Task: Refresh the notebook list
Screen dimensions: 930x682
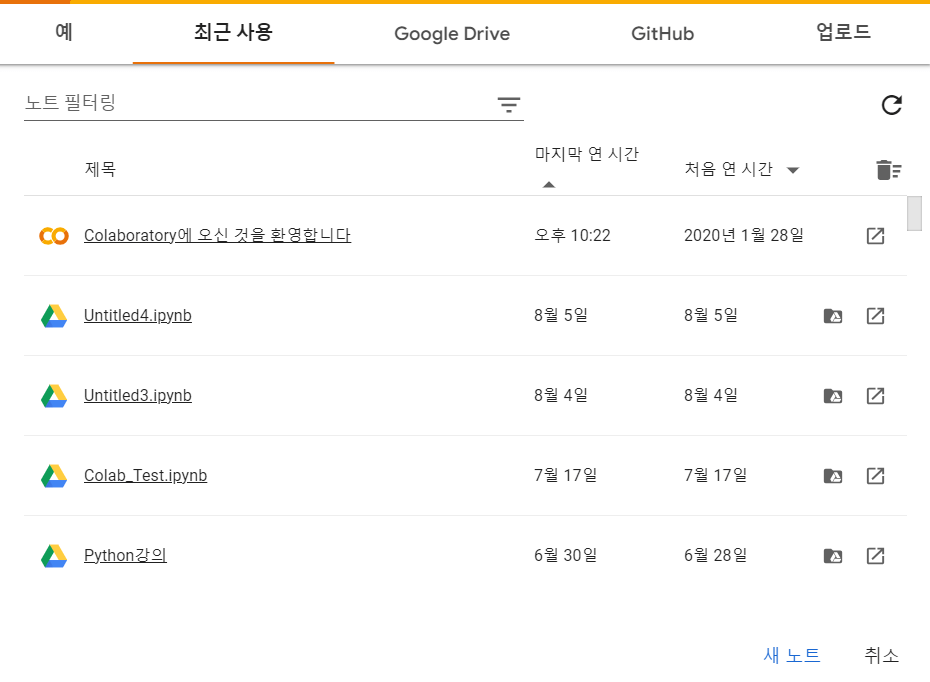Action: [891, 105]
